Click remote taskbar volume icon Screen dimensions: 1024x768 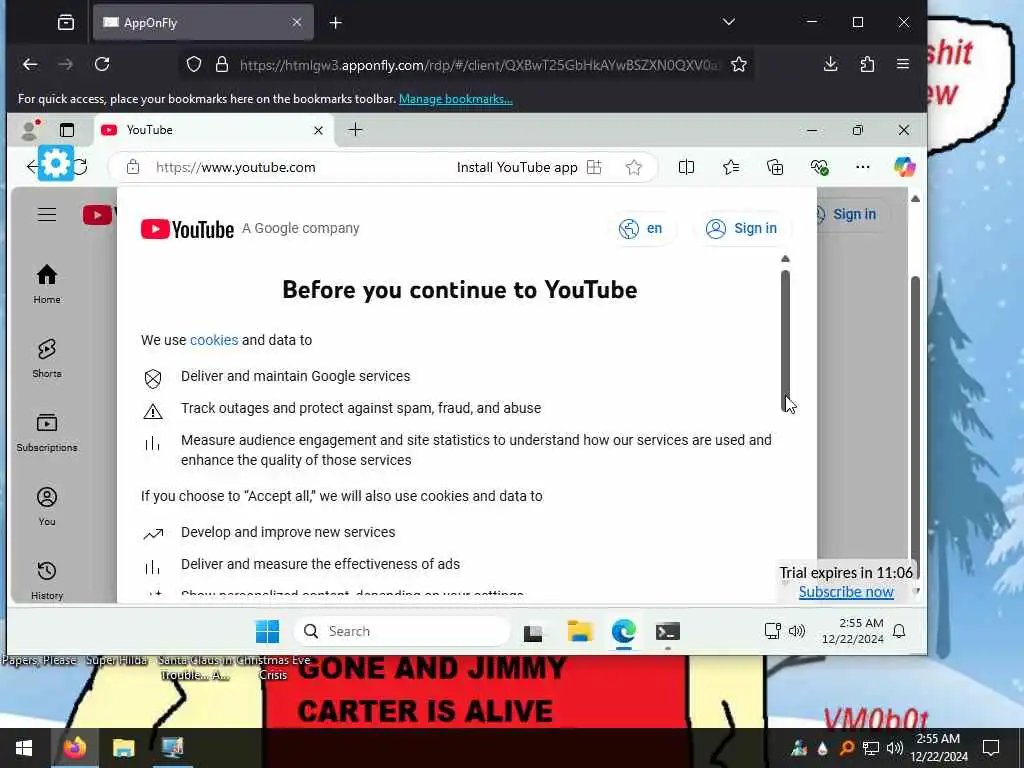[x=797, y=631]
